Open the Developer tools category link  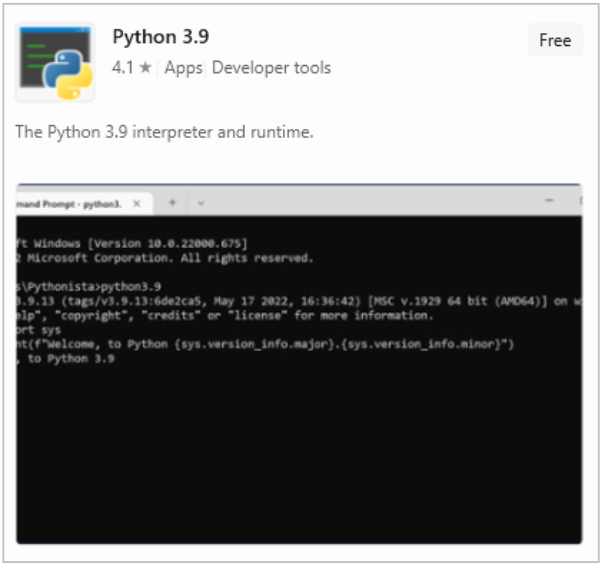(x=271, y=68)
